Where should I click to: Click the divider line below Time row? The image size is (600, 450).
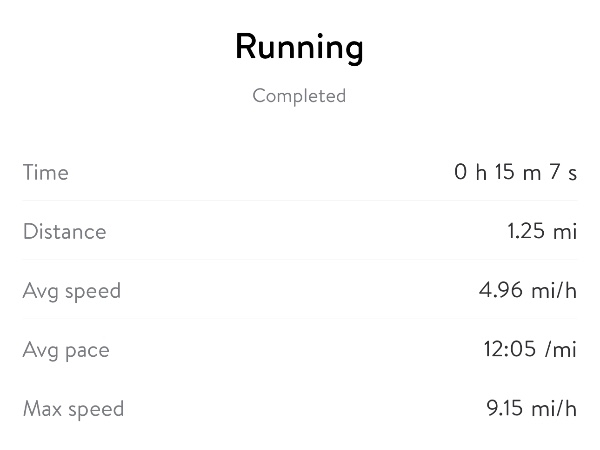click(299, 201)
